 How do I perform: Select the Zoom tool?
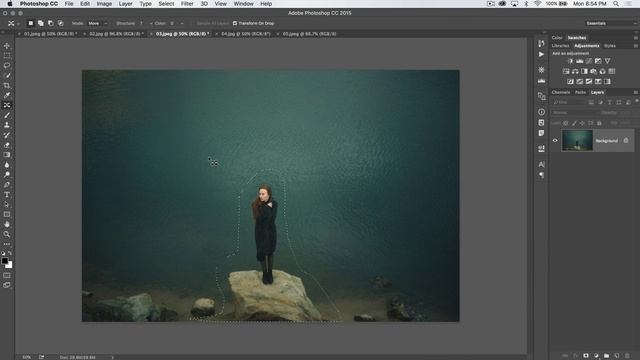click(x=7, y=234)
